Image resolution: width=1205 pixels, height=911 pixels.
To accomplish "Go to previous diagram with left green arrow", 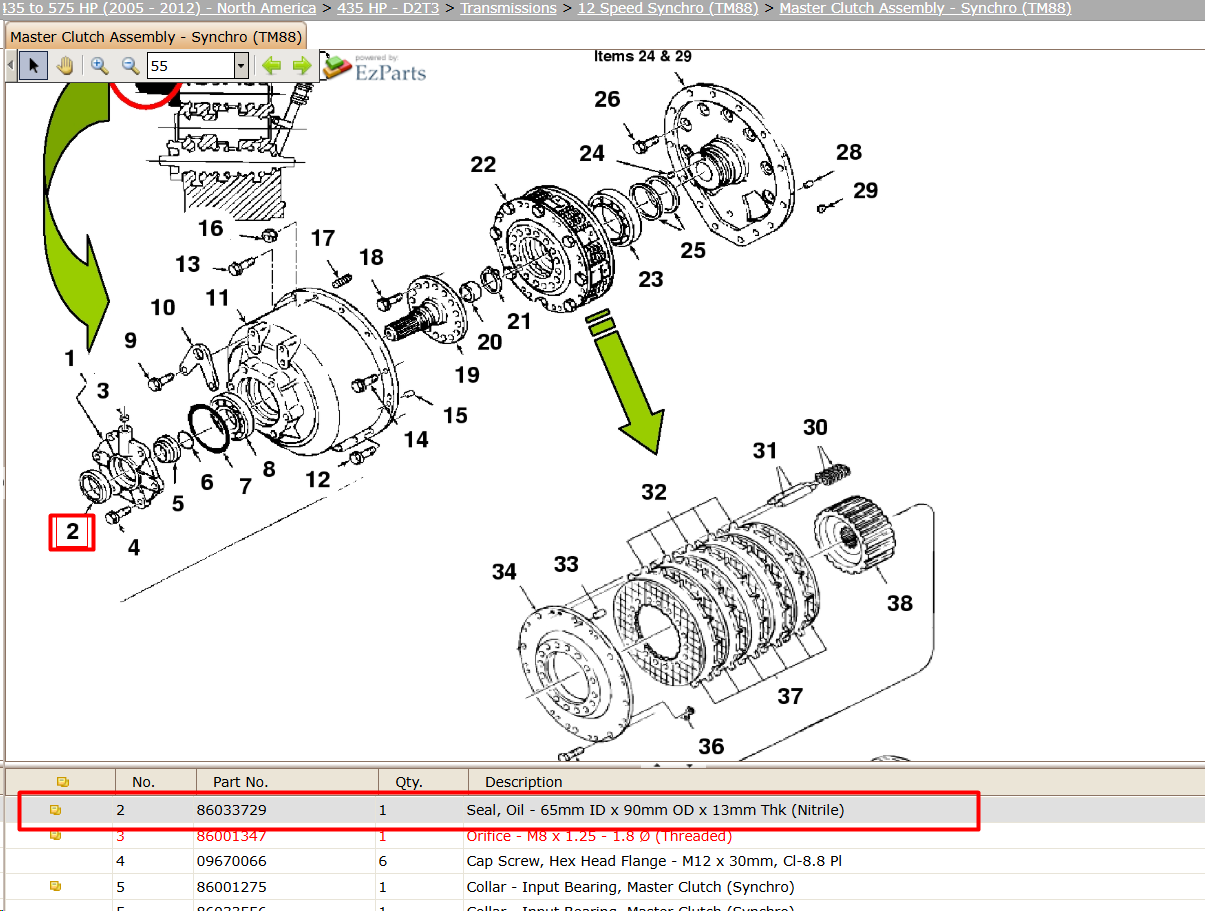I will (x=271, y=67).
